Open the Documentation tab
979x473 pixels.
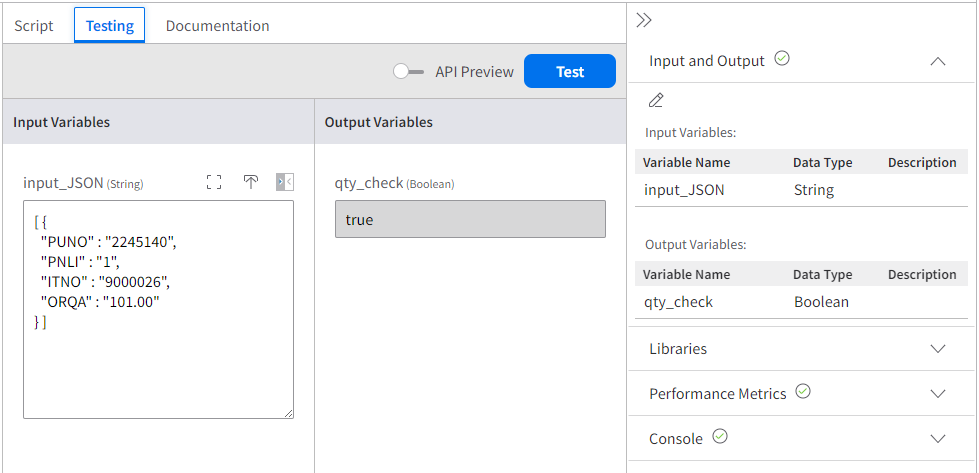point(217,26)
